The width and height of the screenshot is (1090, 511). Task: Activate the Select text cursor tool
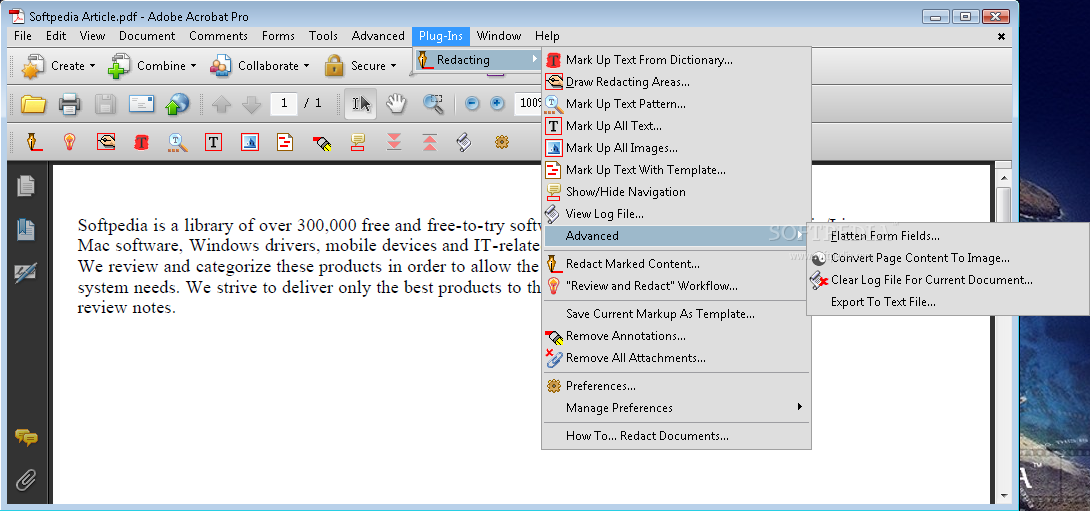[x=361, y=104]
